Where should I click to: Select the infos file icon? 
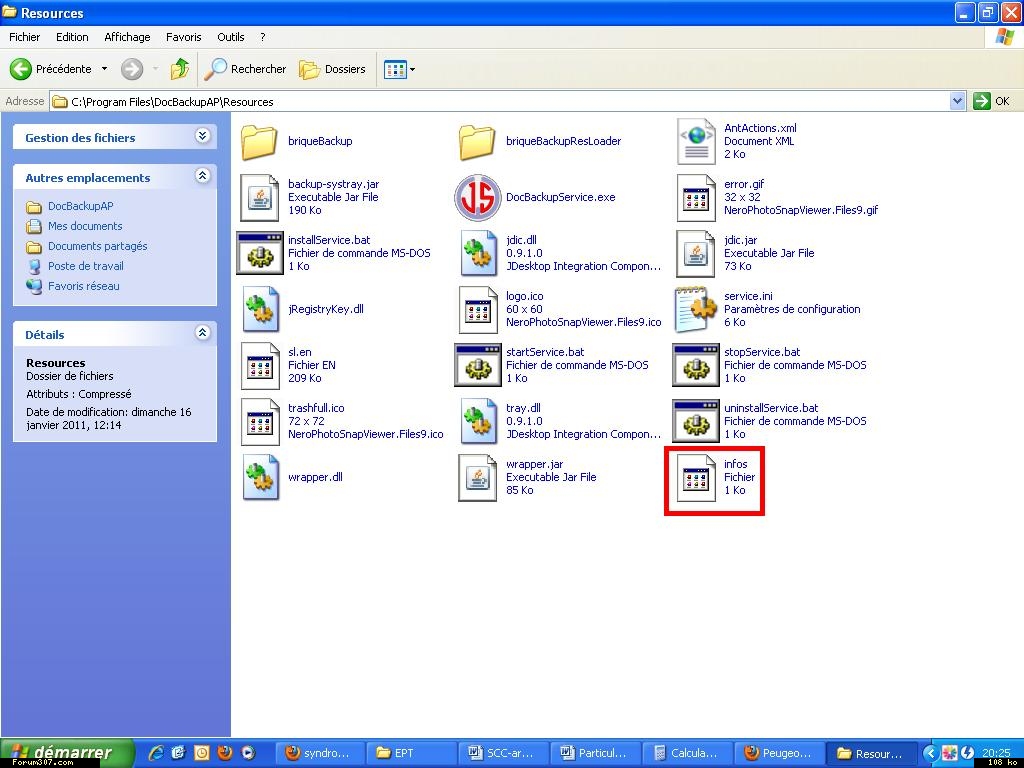pos(696,477)
